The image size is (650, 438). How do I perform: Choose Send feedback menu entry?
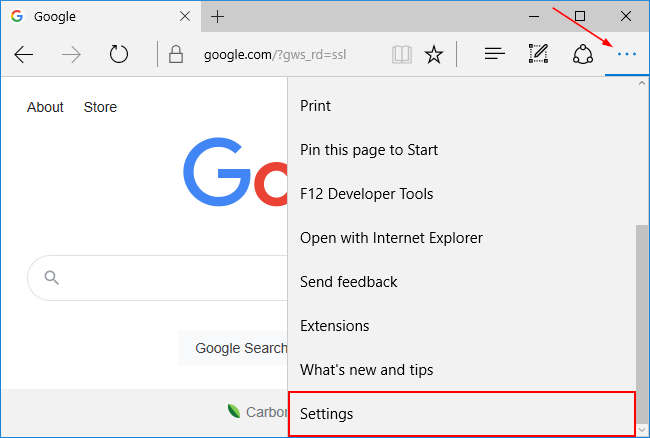coord(461,282)
